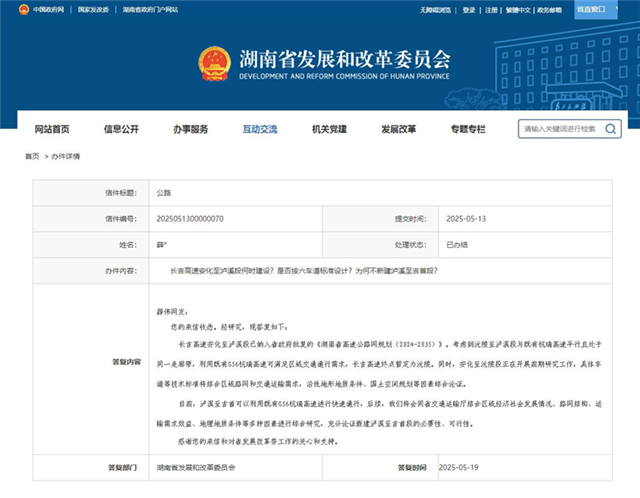Go to 网站首页 menu item
This screenshot has width=640, height=498.
[52, 129]
